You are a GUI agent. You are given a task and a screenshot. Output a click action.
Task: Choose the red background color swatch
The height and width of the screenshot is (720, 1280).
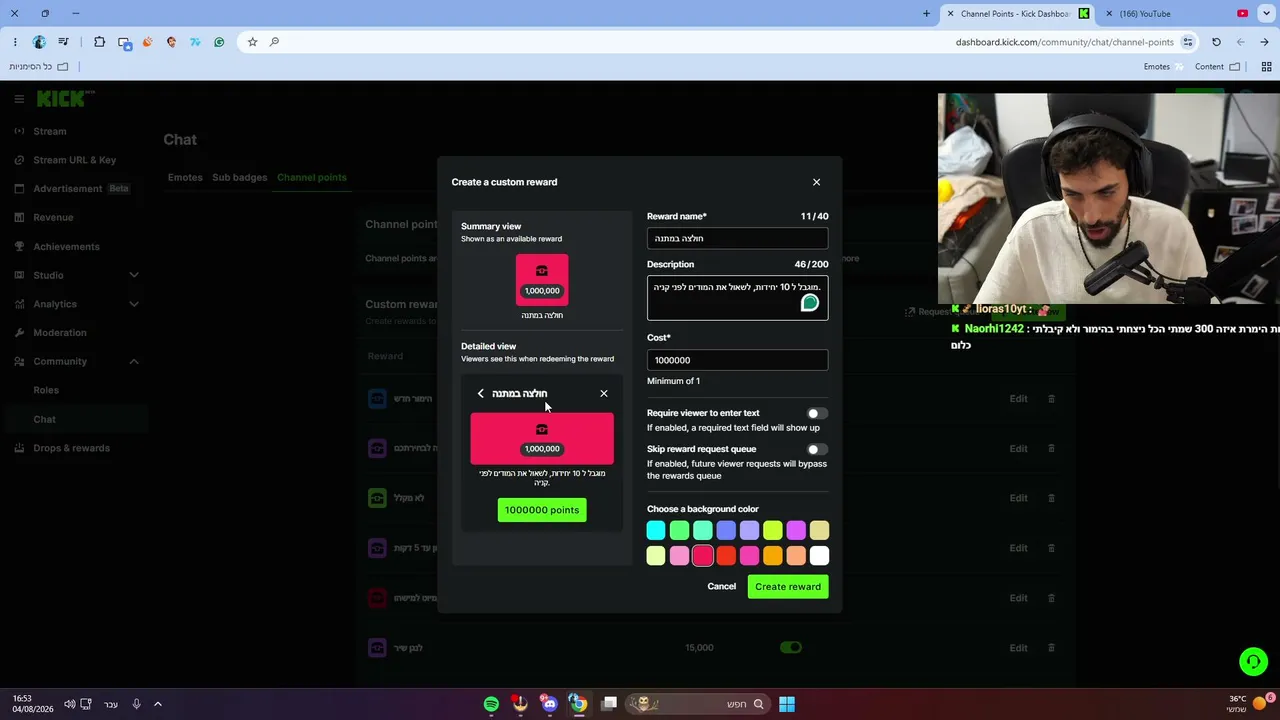(x=726, y=556)
